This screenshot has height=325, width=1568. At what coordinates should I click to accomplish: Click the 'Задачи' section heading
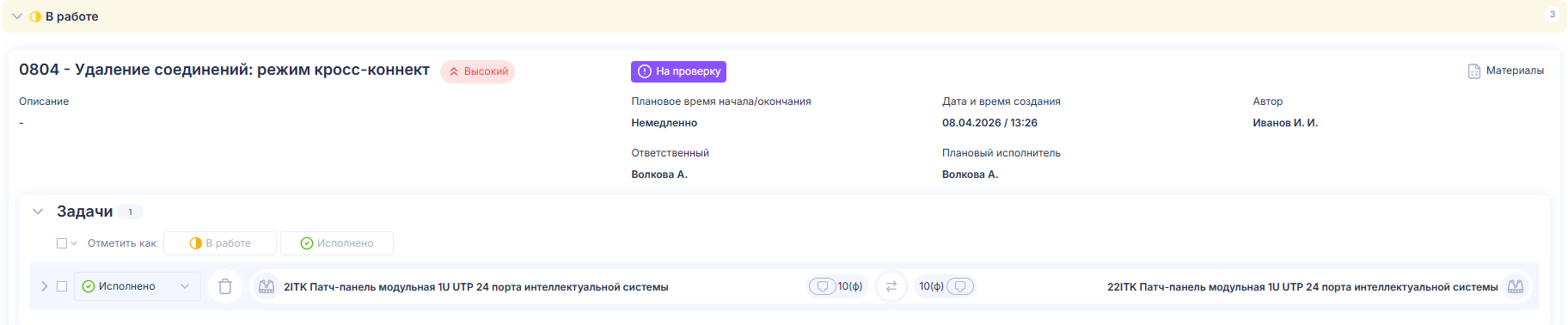tap(85, 212)
